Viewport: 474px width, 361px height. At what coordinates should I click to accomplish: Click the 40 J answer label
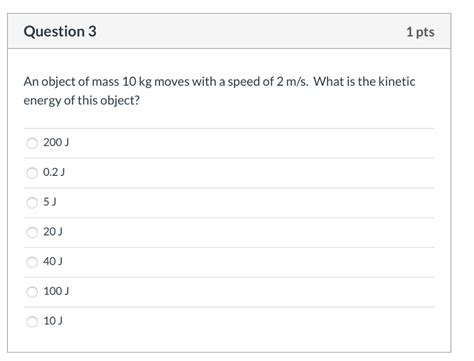[53, 261]
